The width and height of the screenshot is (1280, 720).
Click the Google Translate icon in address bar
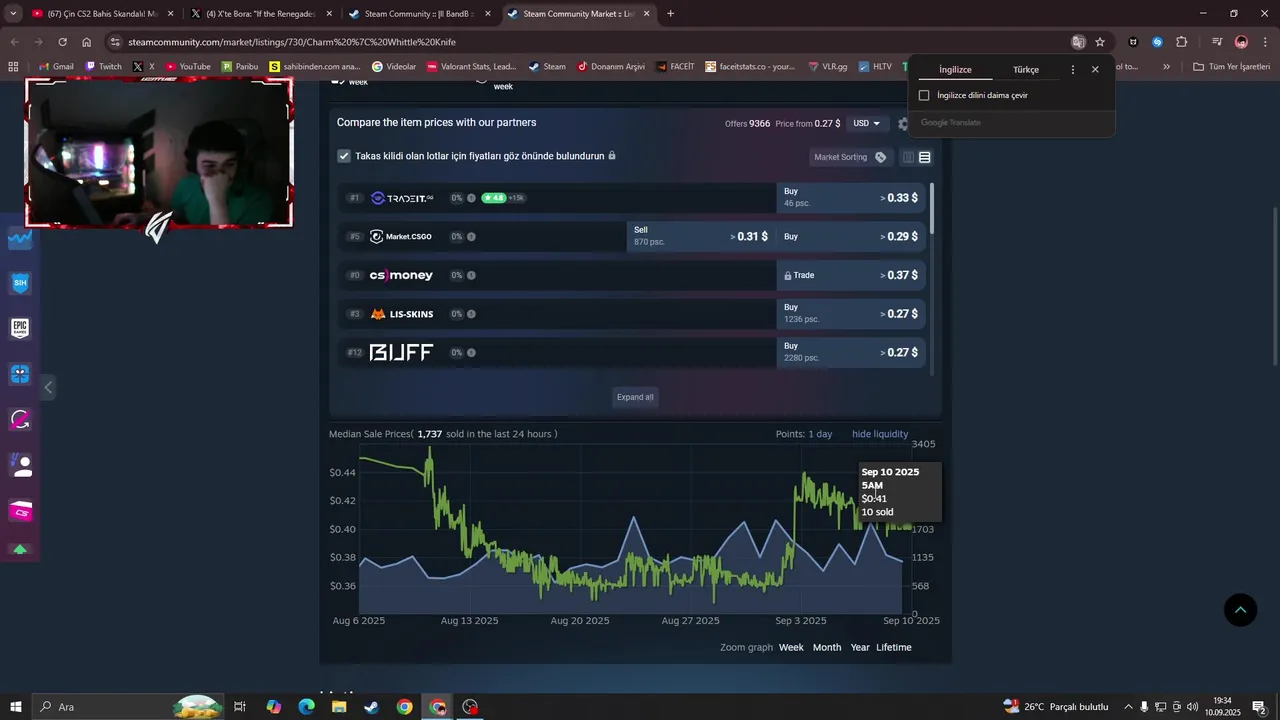pos(1078,42)
